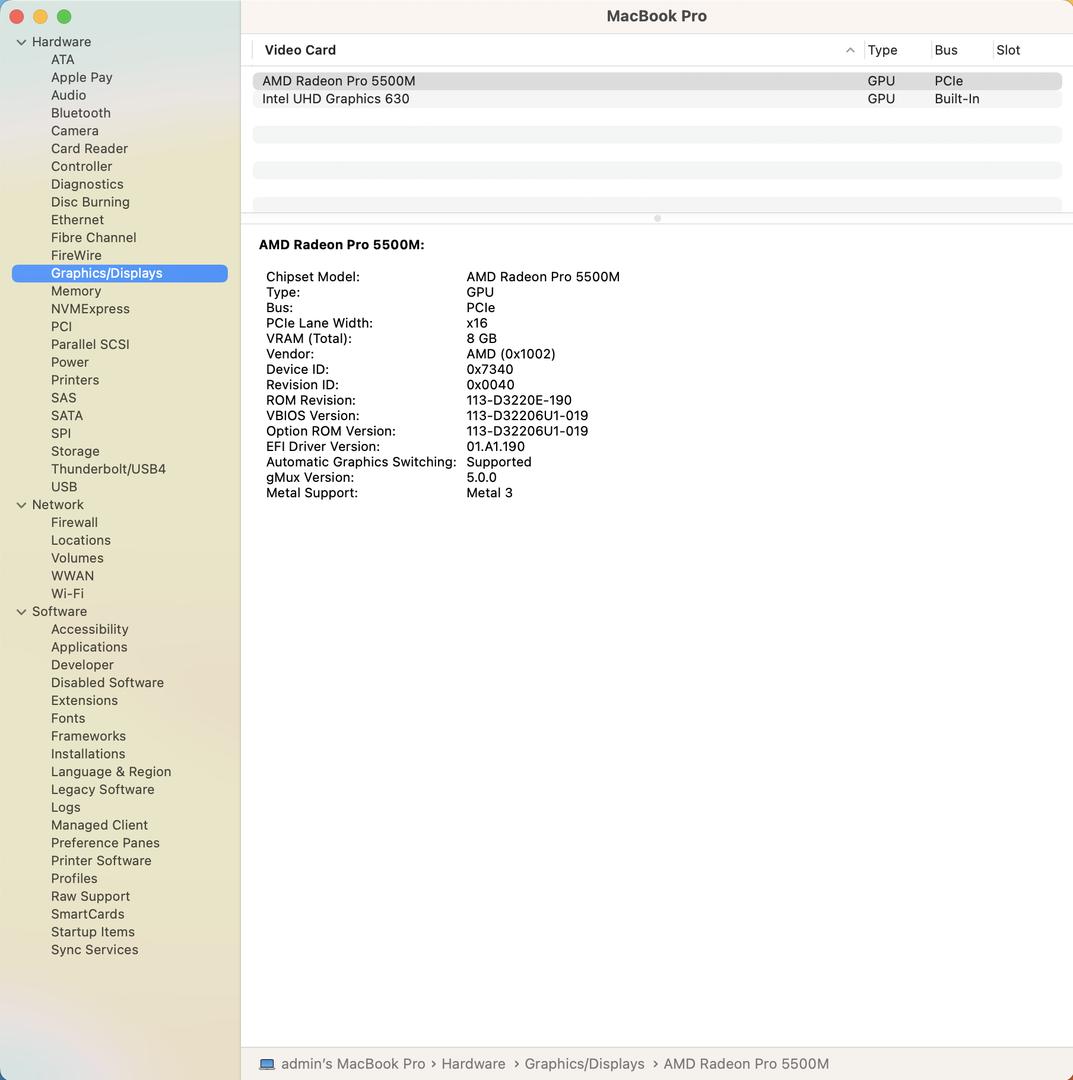Click the laptop icon in the path bar
The image size is (1073, 1080).
pyautogui.click(x=267, y=1064)
